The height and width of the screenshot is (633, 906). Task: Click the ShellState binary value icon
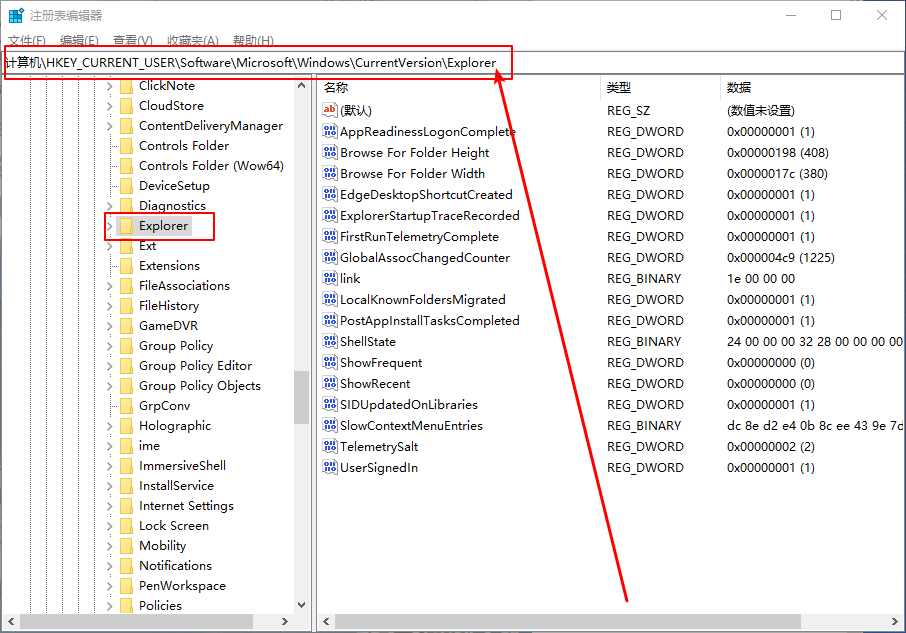click(x=331, y=342)
